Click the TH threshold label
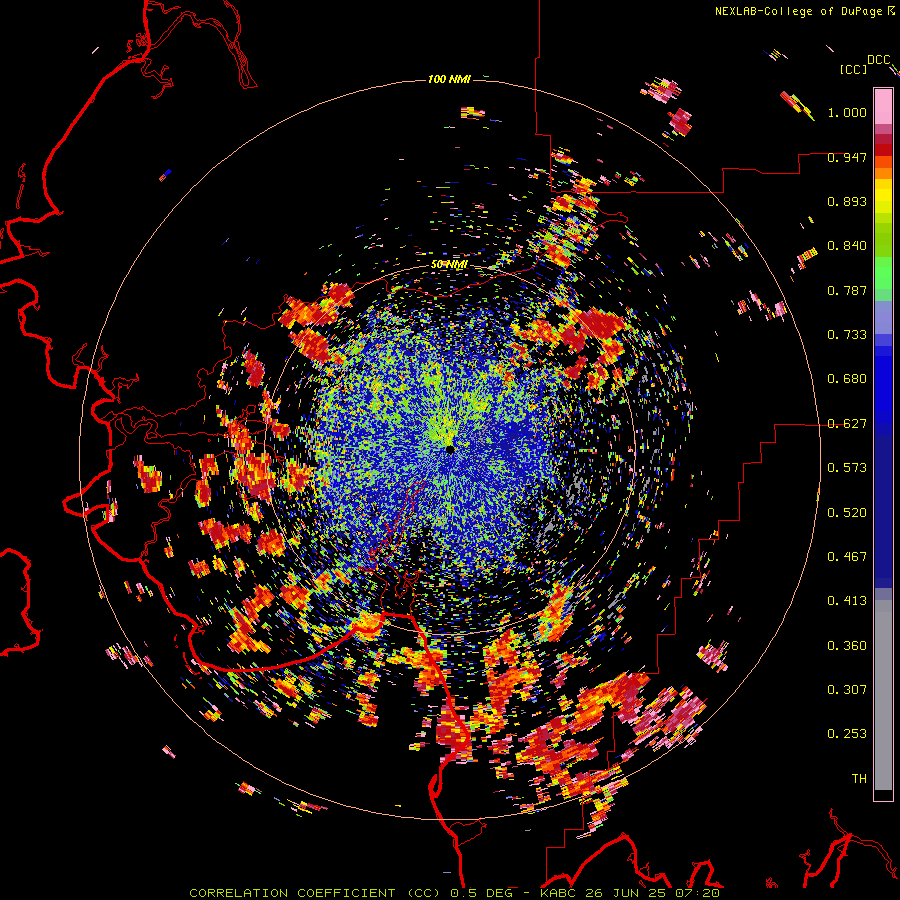This screenshot has width=900, height=900. click(x=859, y=779)
